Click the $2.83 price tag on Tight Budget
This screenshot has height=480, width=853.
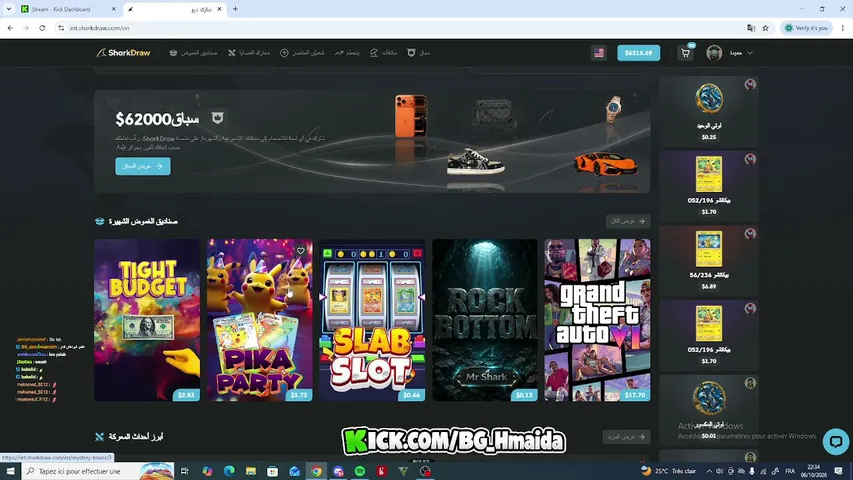pyautogui.click(x=186, y=395)
